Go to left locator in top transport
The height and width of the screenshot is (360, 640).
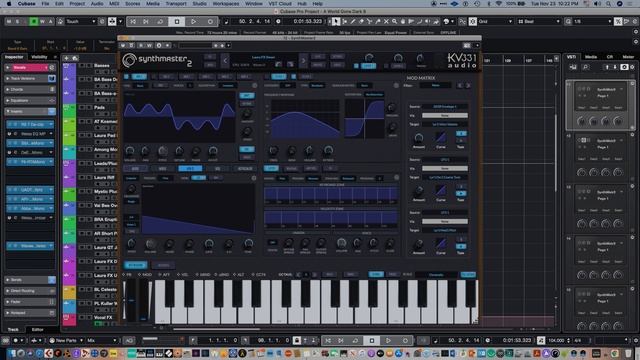pyautogui.click(x=133, y=21)
